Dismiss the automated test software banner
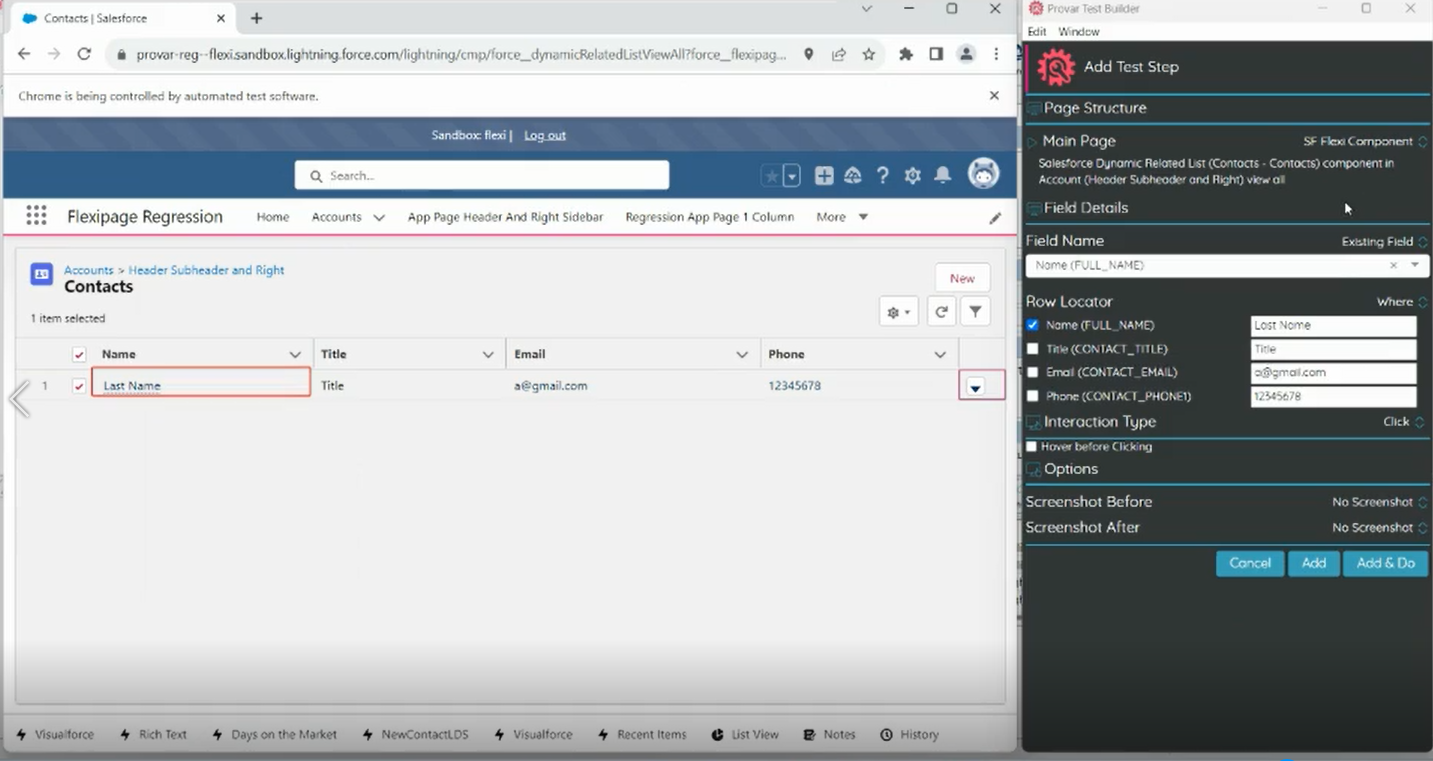This screenshot has height=761, width=1433. (x=994, y=96)
